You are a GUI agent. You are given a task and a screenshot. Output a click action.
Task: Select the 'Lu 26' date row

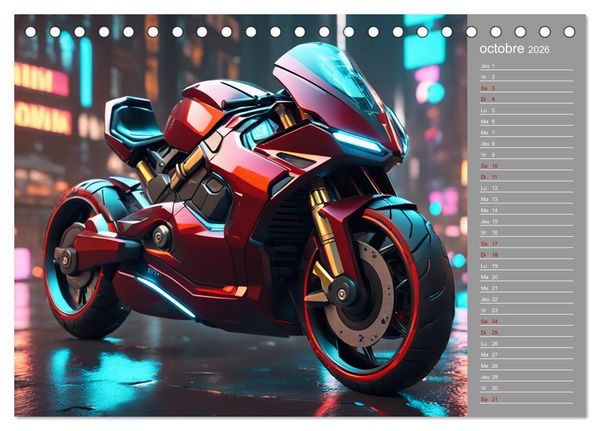tap(527, 343)
